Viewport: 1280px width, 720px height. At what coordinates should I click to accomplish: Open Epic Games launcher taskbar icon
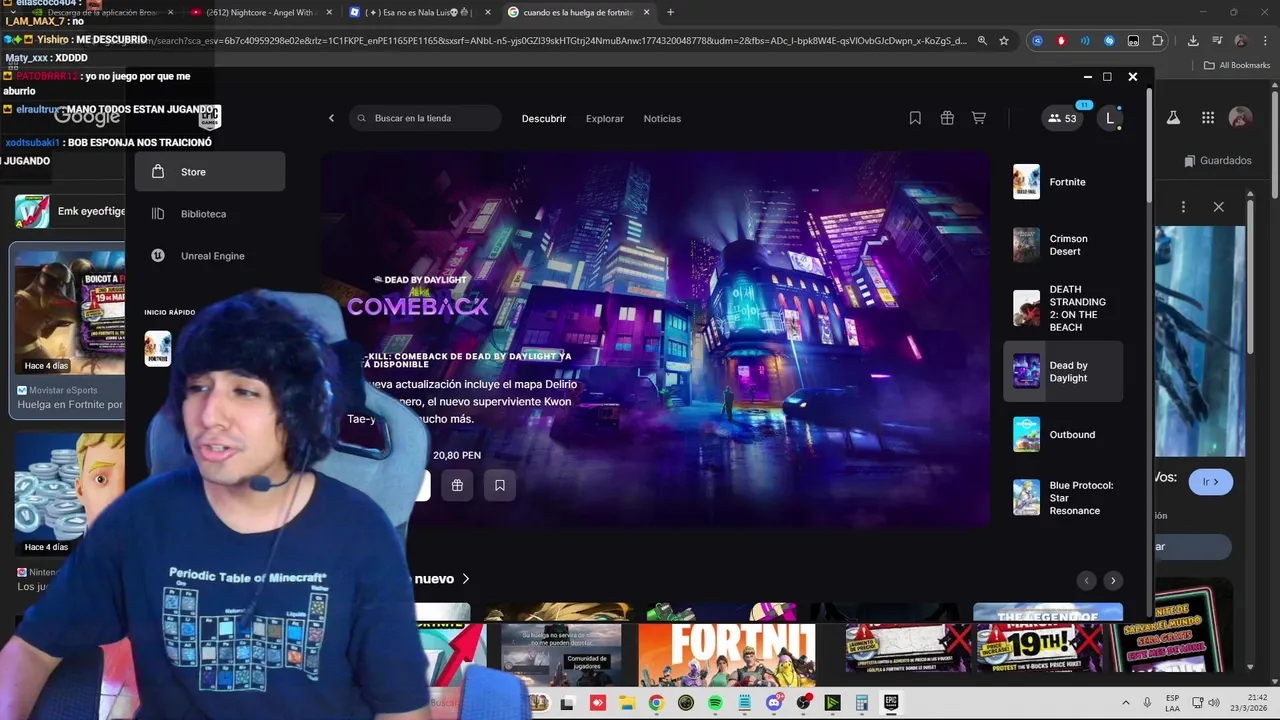(891, 703)
